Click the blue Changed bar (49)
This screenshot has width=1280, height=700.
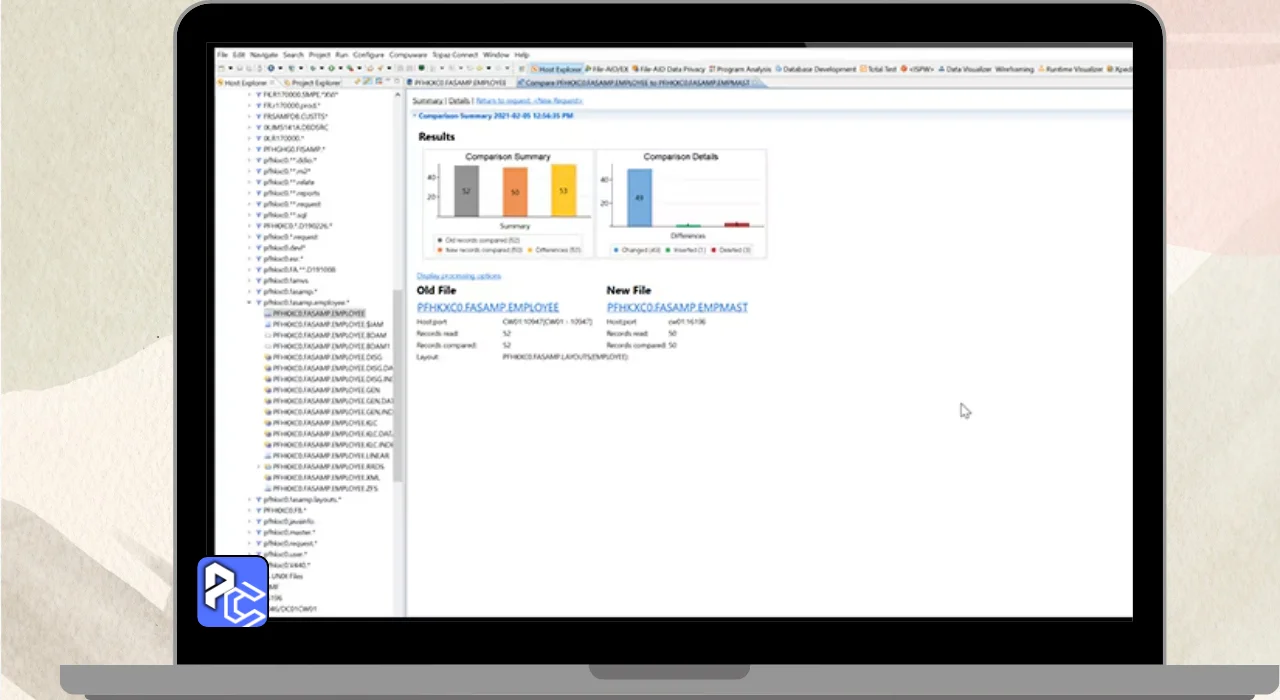639,198
